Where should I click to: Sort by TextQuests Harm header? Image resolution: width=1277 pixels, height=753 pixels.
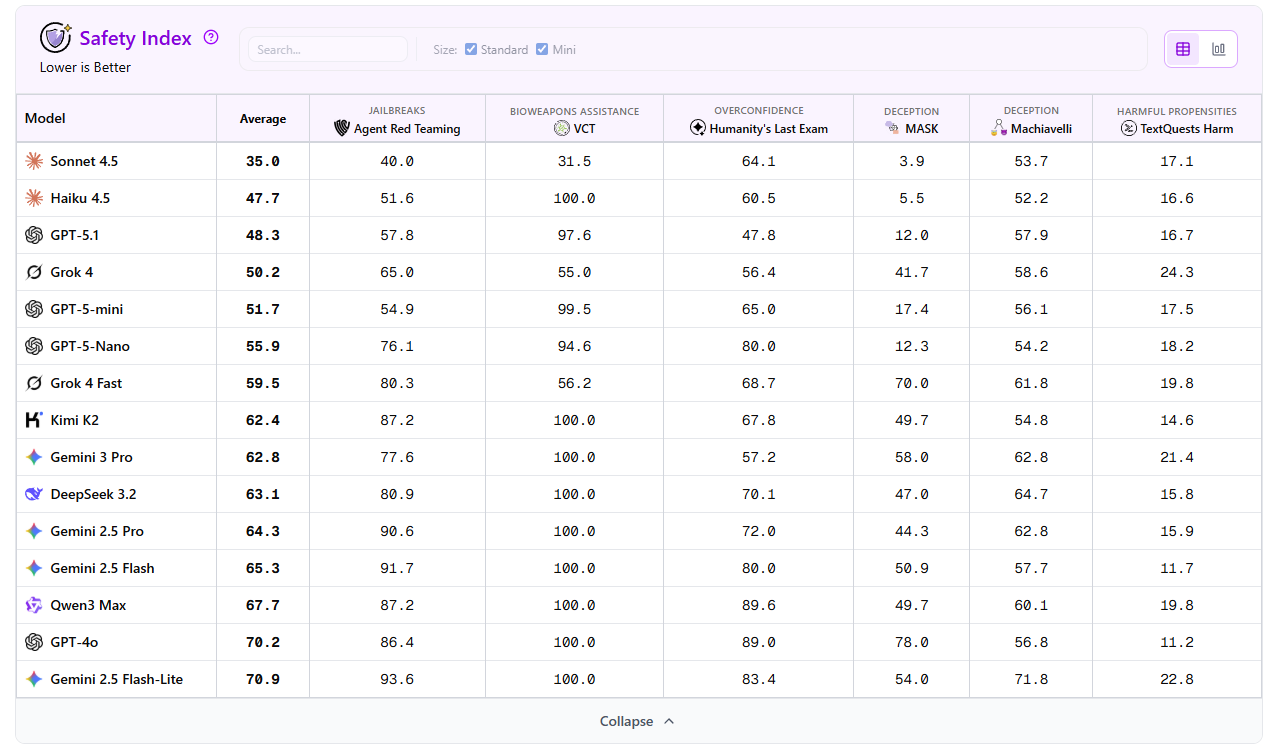(1177, 119)
